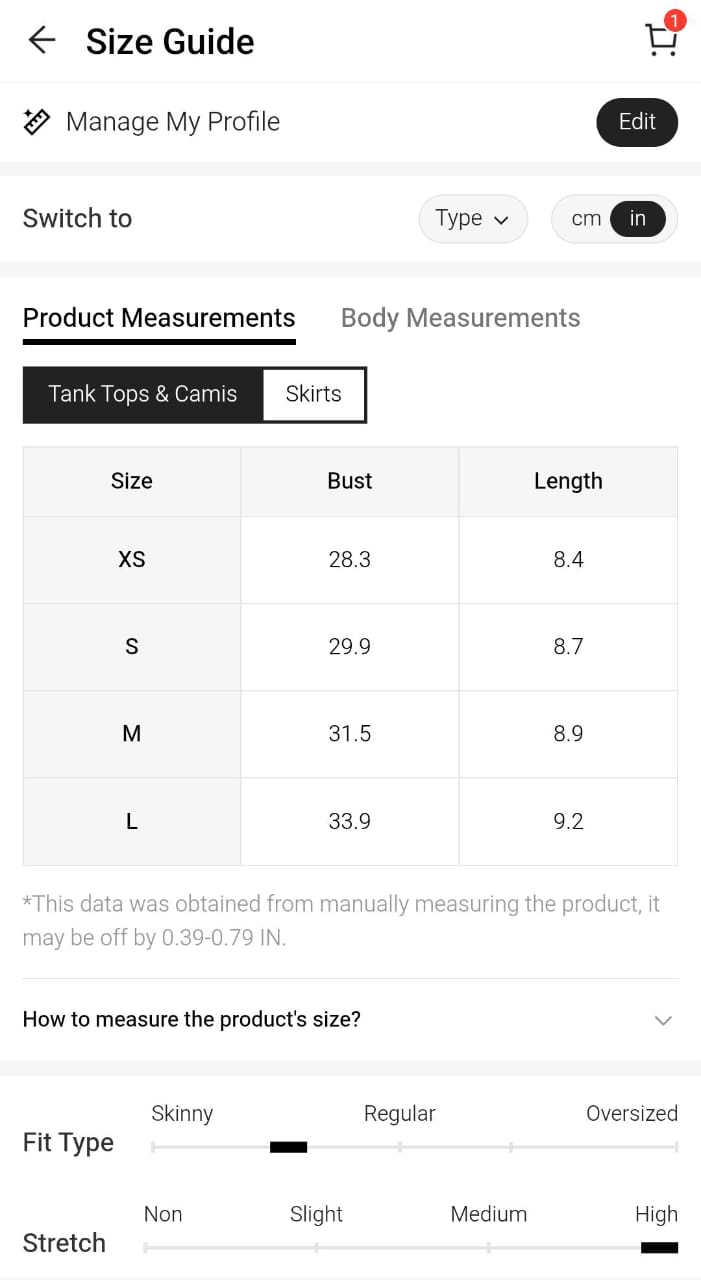Select Tank Tops & Camis segment
The height and width of the screenshot is (1280, 701).
143,394
